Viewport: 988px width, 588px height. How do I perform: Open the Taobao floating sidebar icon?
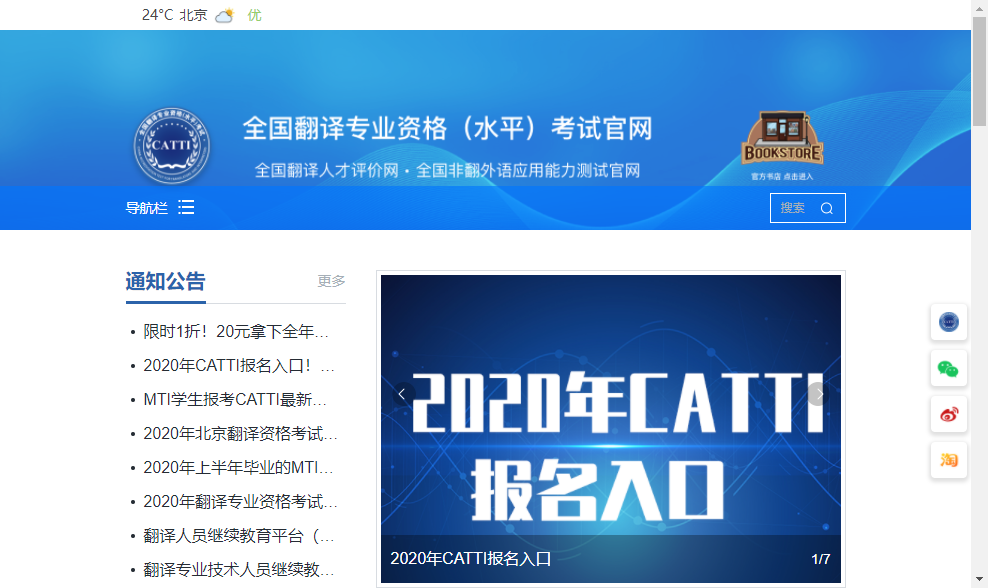coord(948,460)
